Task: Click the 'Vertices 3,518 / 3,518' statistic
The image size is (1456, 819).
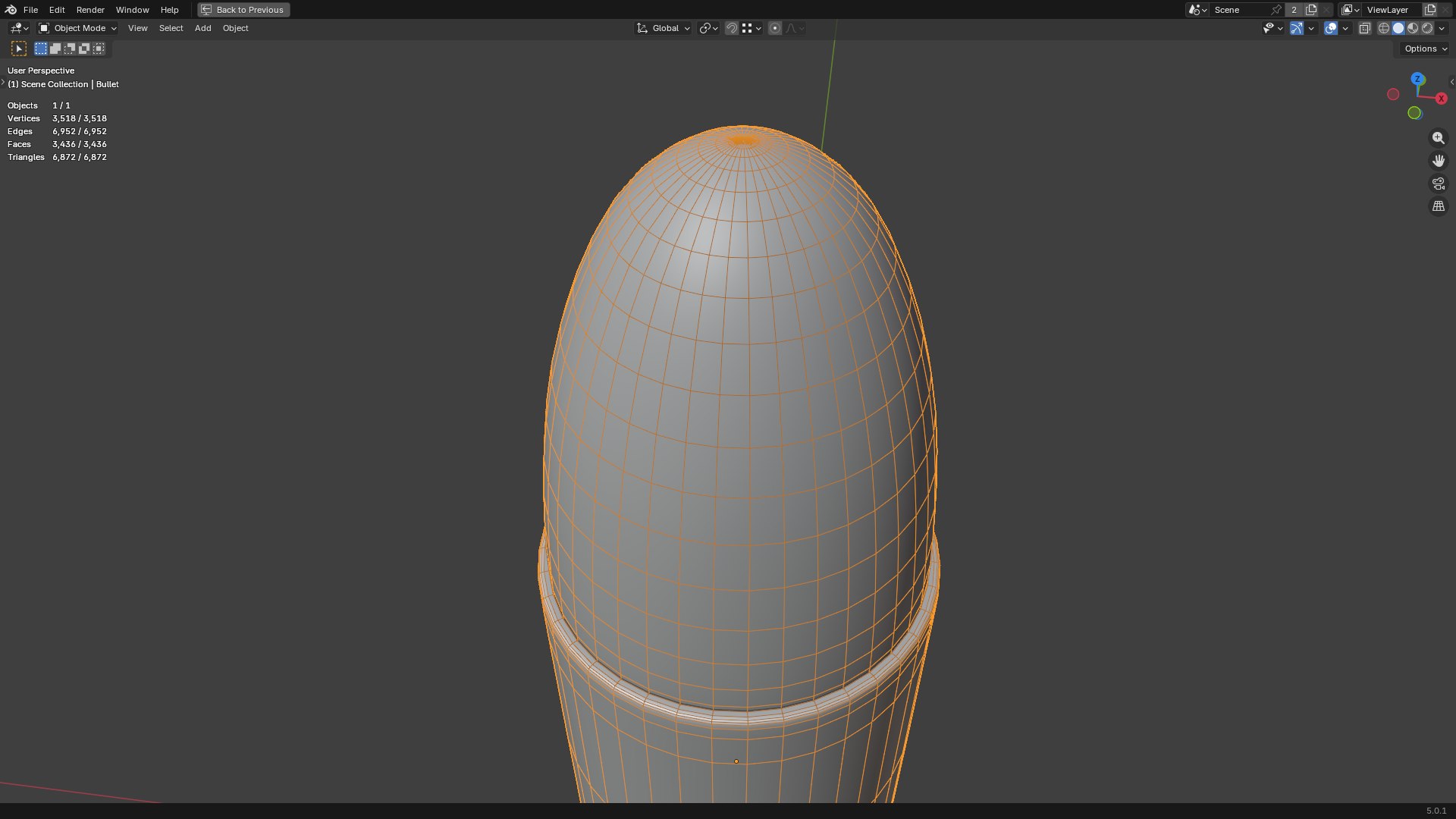Action: tap(57, 118)
